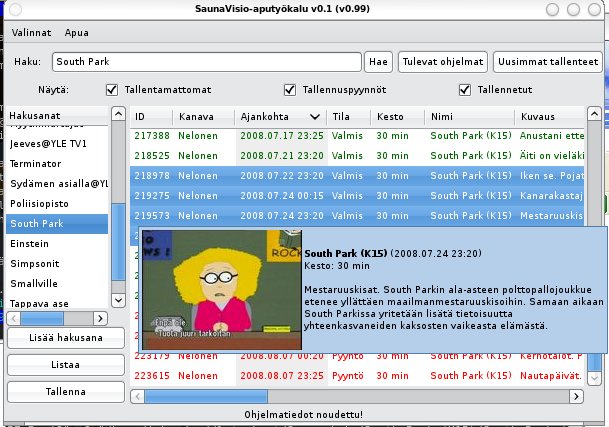Select the Simpsonit keyword

(57, 264)
